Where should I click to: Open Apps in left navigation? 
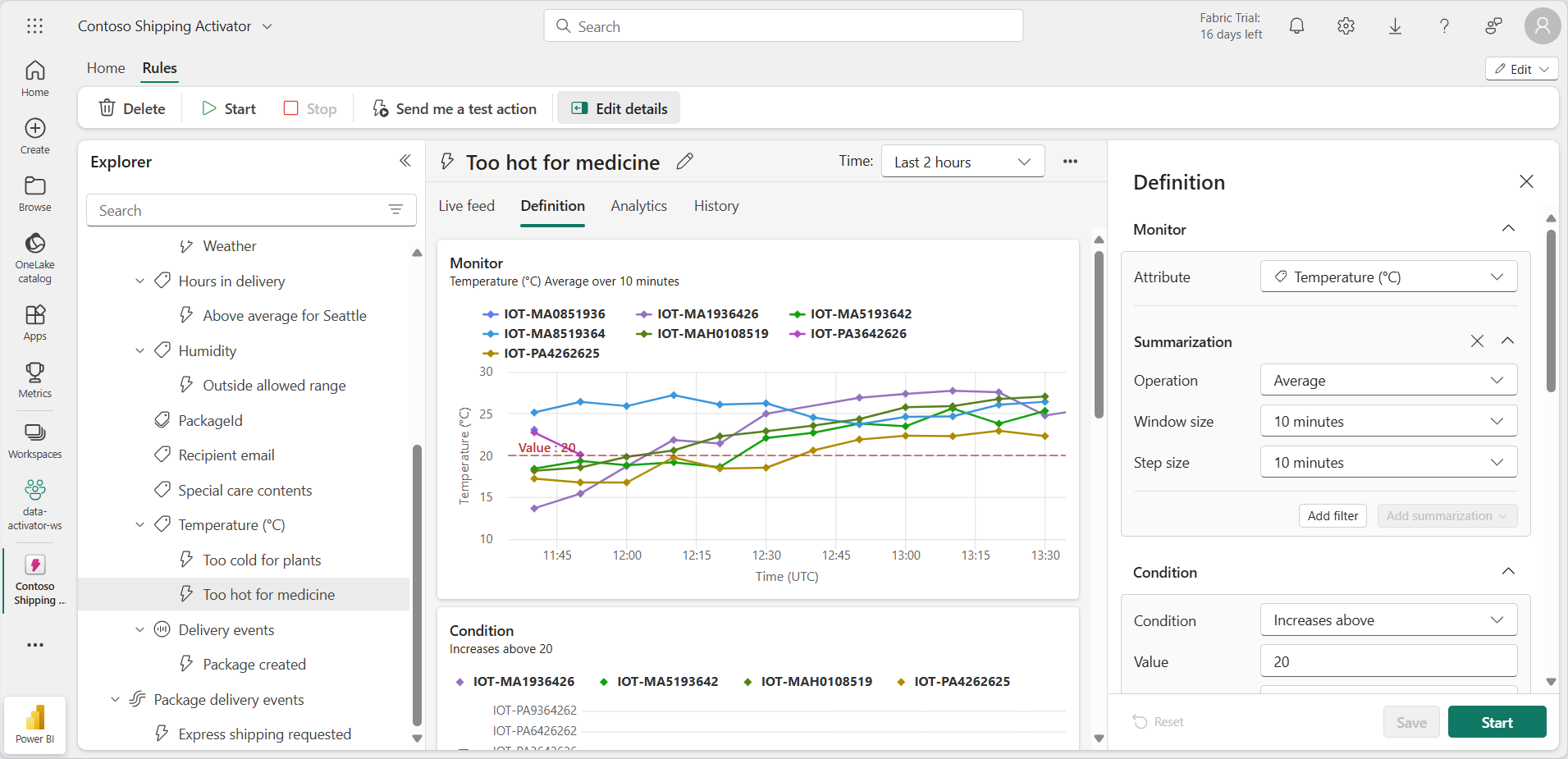(x=34, y=322)
